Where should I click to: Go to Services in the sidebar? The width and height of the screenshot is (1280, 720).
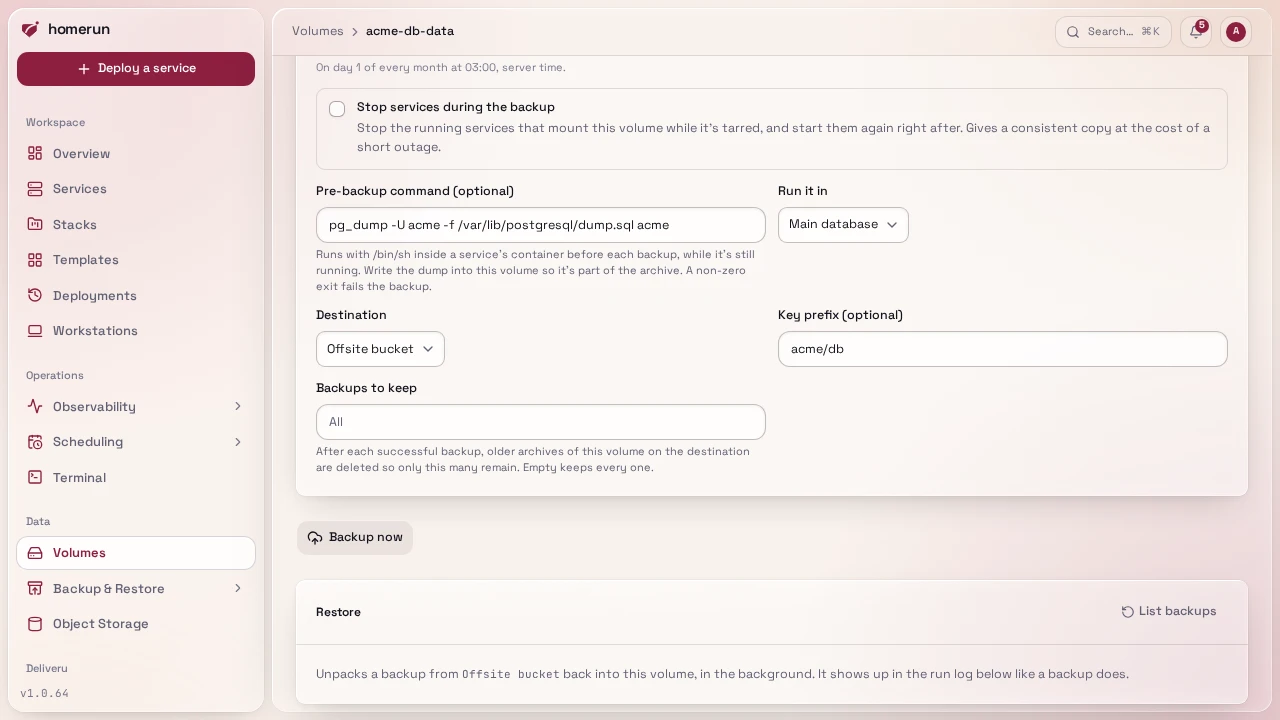[136, 189]
